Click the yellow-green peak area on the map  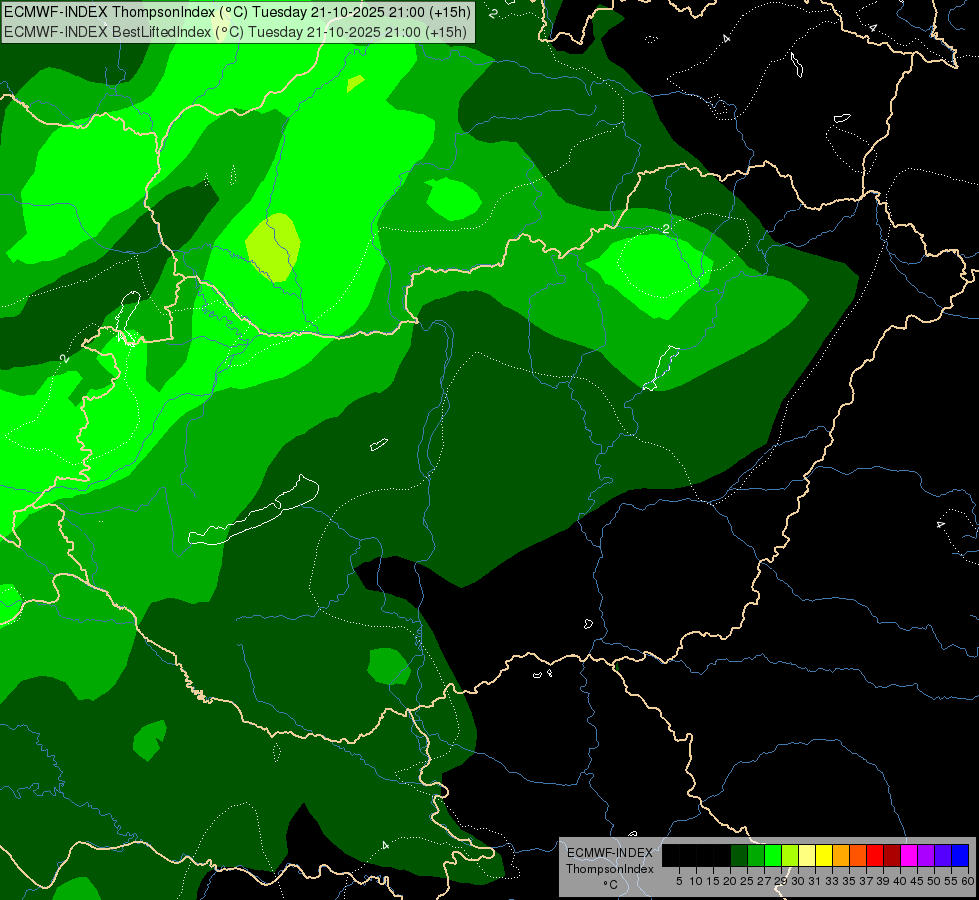[273, 247]
